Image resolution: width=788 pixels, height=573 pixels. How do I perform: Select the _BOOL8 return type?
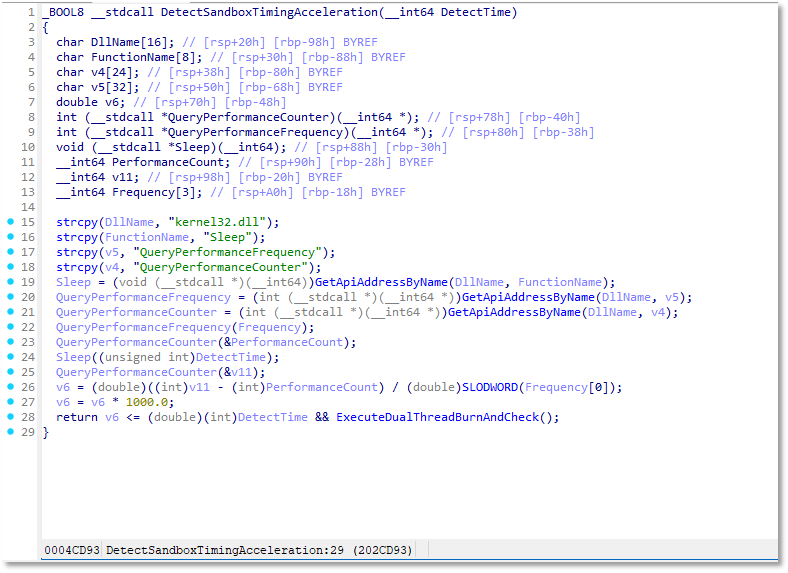click(x=63, y=12)
